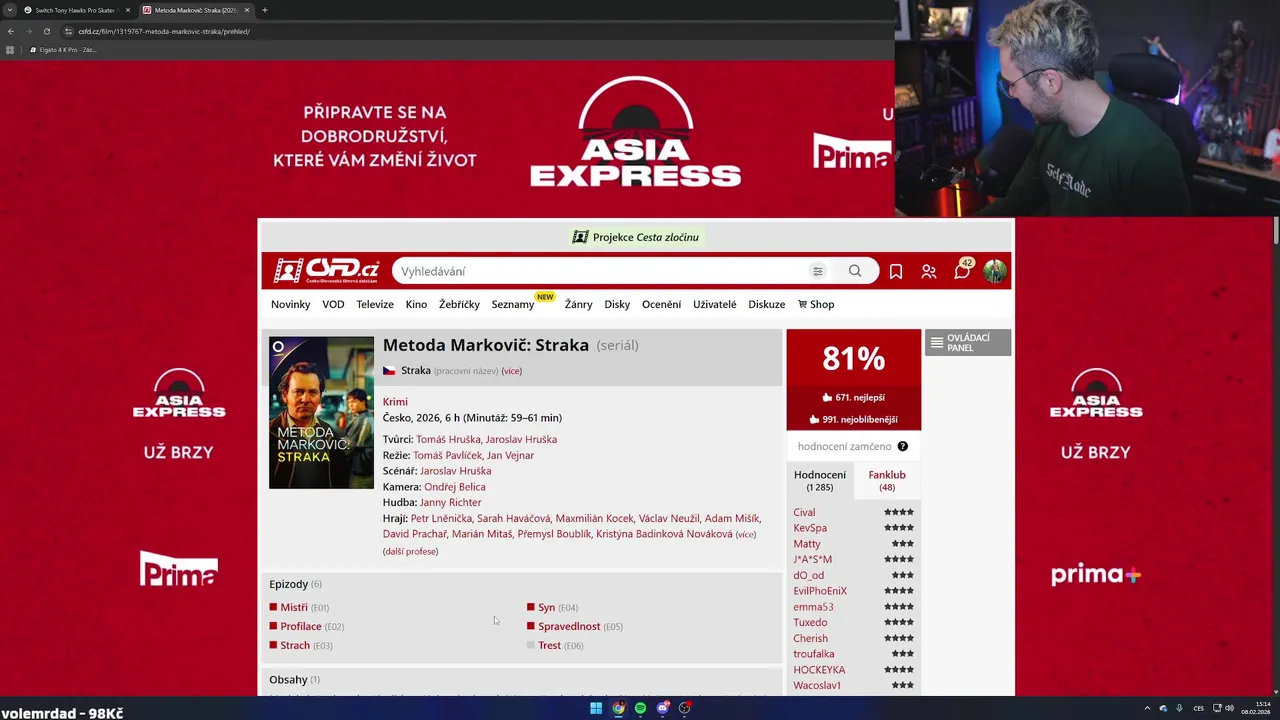This screenshot has height=720, width=1280.
Task: Open the Disky menu item
Action: click(617, 304)
